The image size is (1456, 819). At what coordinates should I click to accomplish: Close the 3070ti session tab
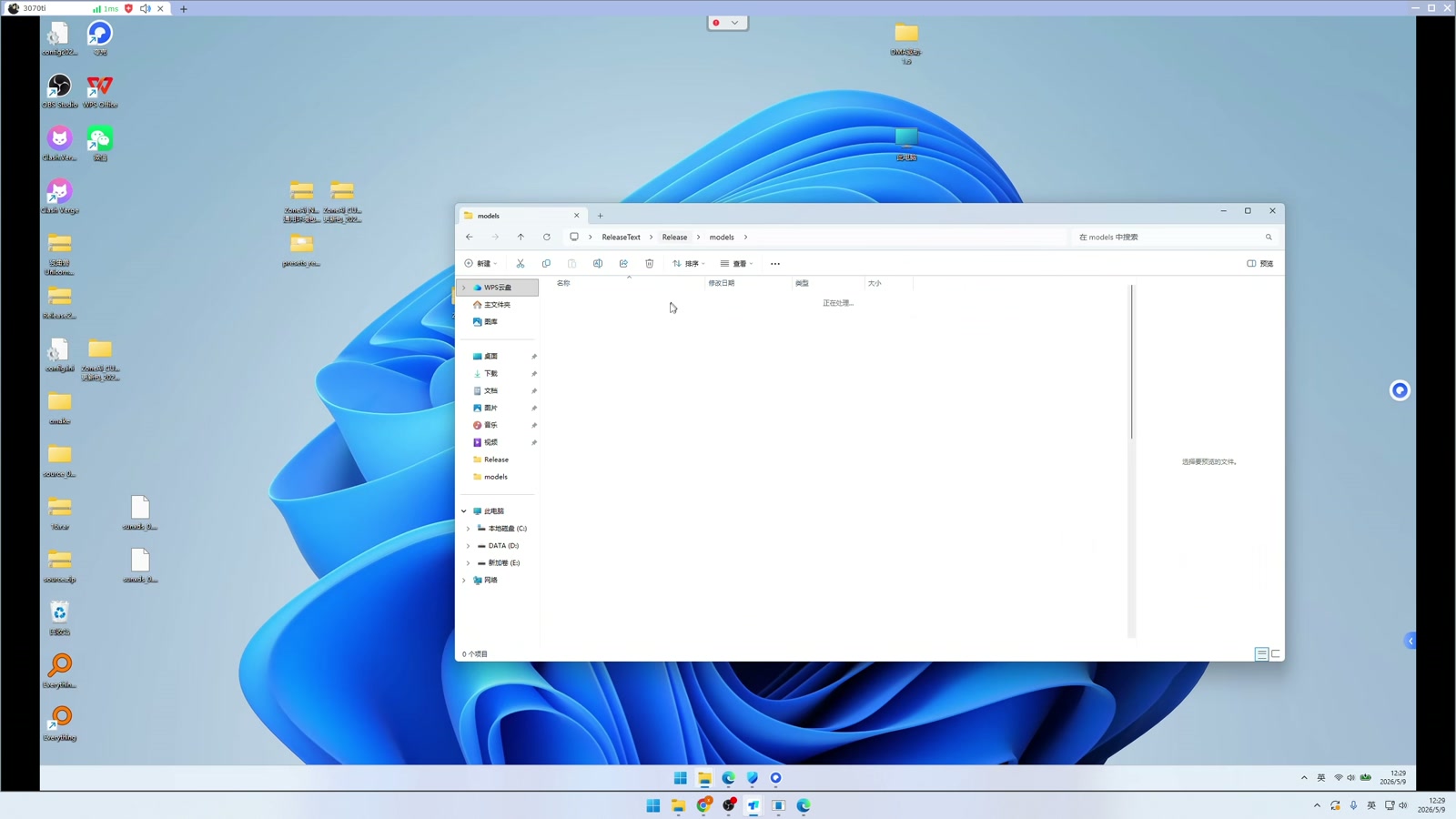(161, 8)
